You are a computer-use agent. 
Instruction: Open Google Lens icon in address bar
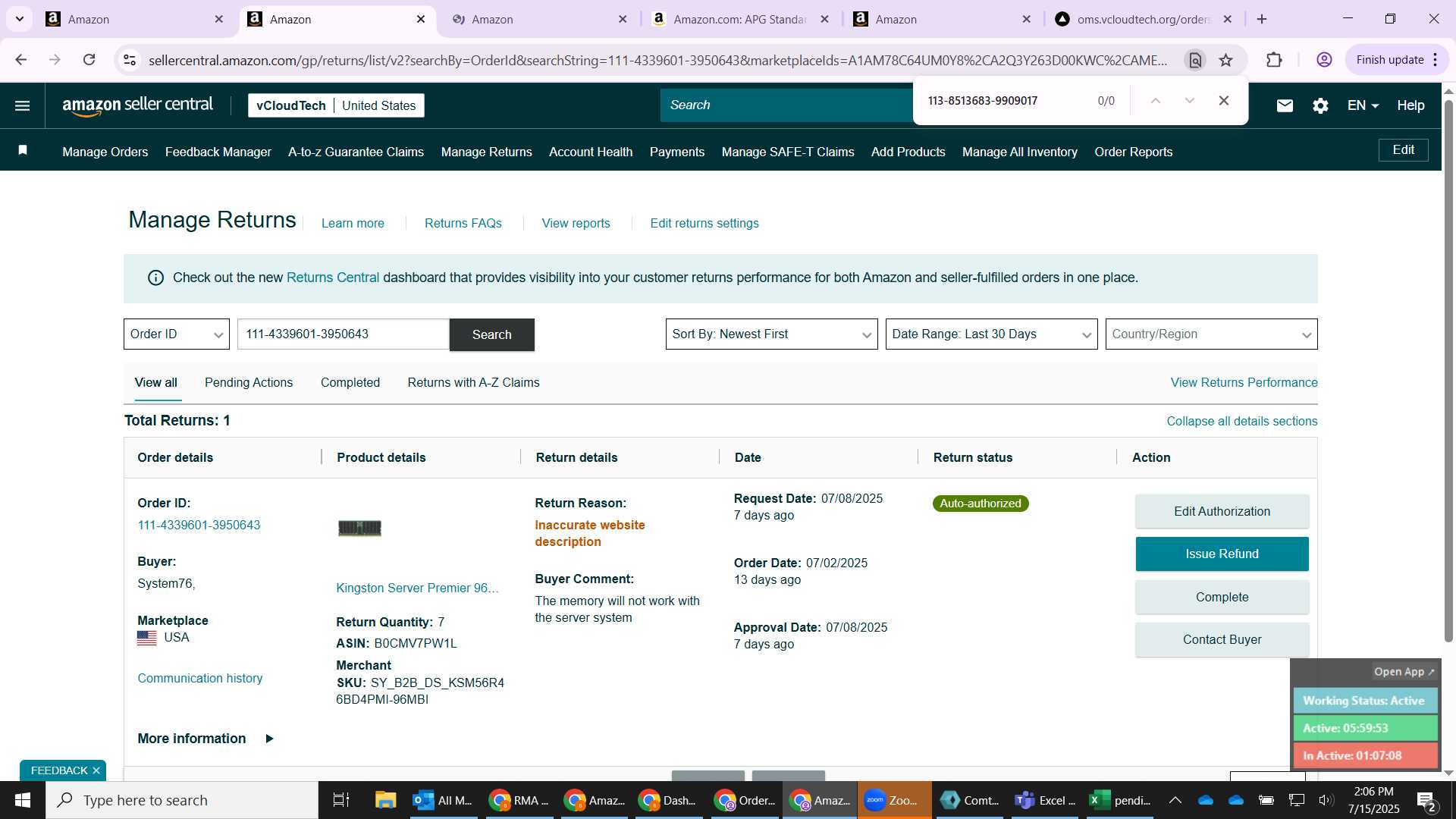click(1194, 60)
